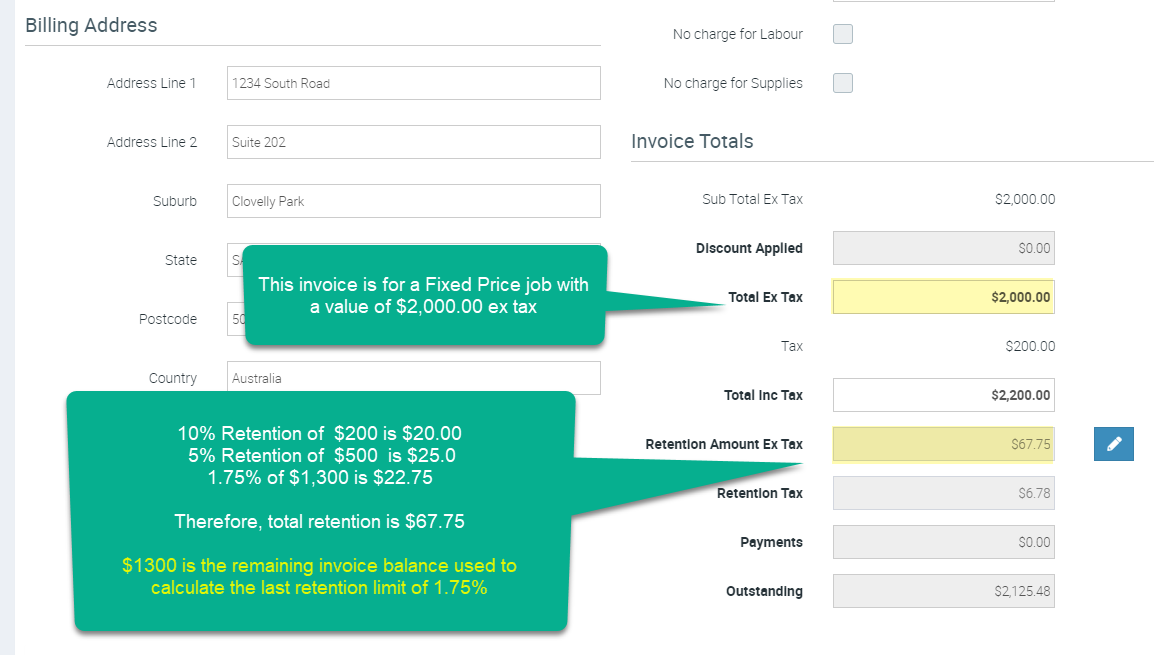Image resolution: width=1154 pixels, height=655 pixels.
Task: Click the Retention Amount Ex Tax field
Action: [943, 444]
